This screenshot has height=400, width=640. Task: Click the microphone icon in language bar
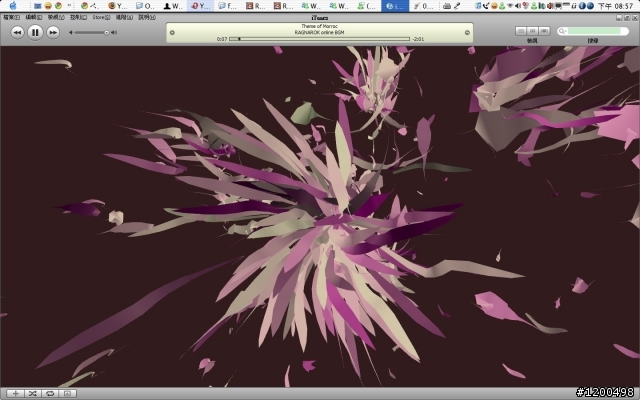pos(458,6)
